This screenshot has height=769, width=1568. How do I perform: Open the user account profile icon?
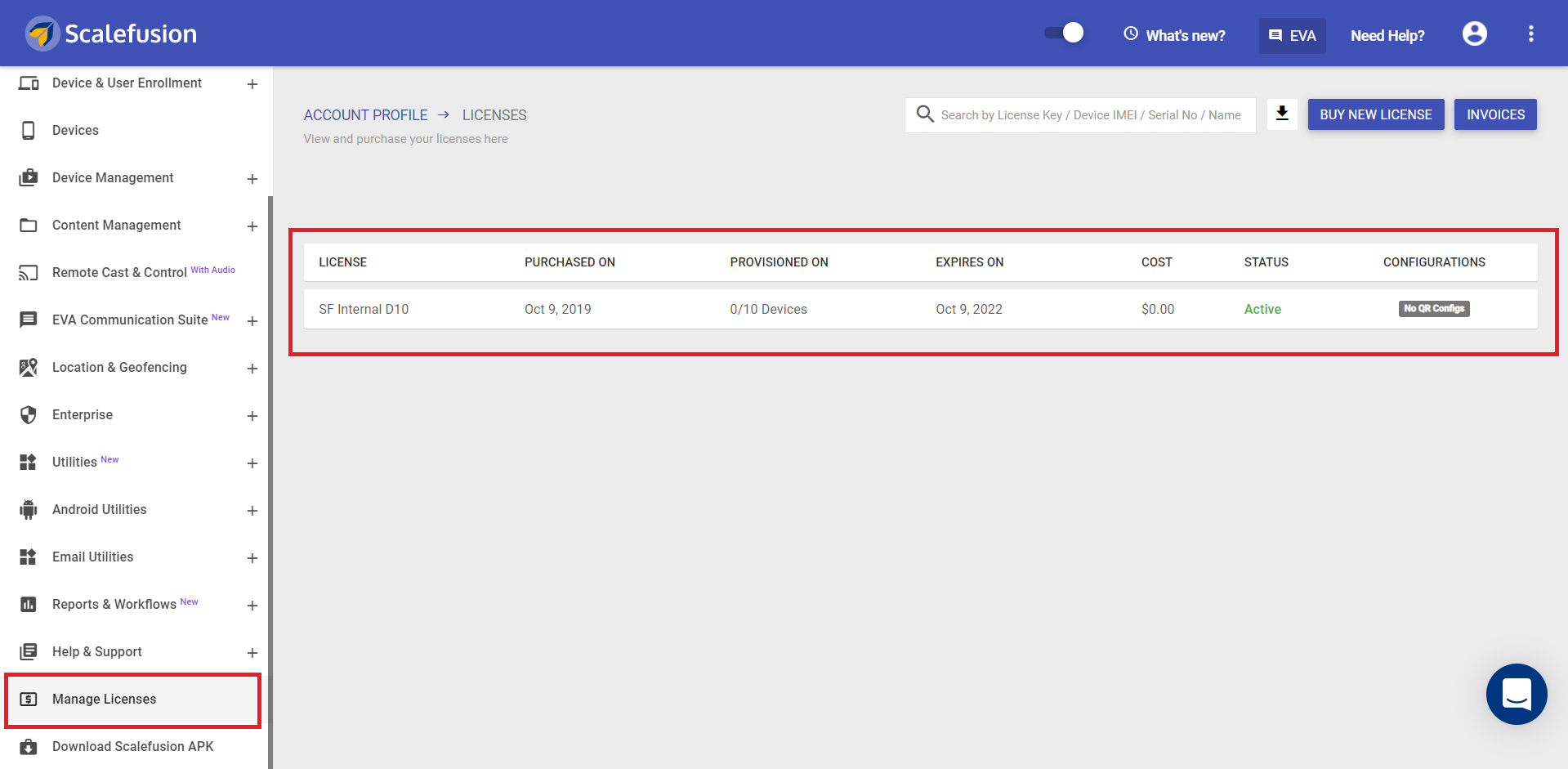point(1474,34)
